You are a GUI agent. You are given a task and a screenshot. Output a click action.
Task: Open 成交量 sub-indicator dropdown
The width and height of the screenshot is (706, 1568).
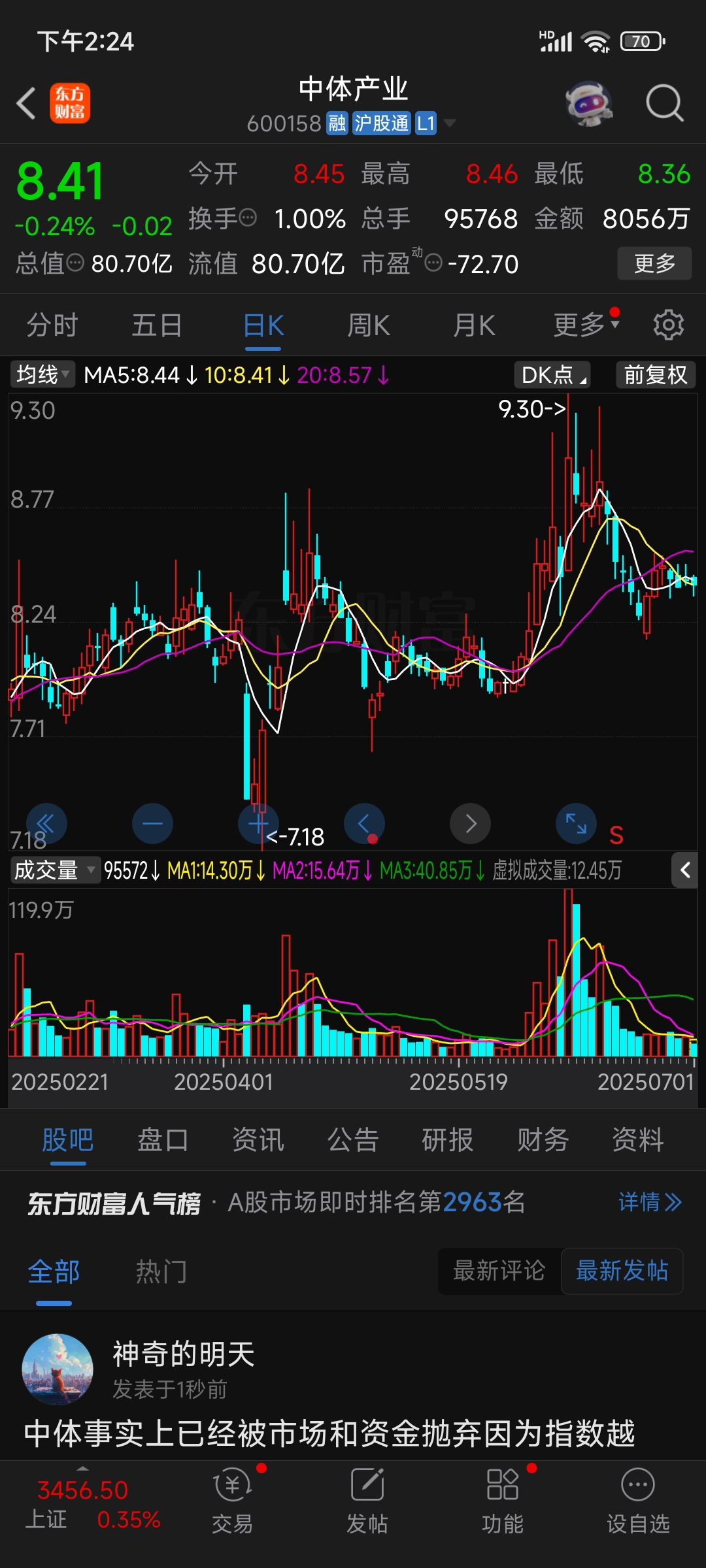click(55, 870)
